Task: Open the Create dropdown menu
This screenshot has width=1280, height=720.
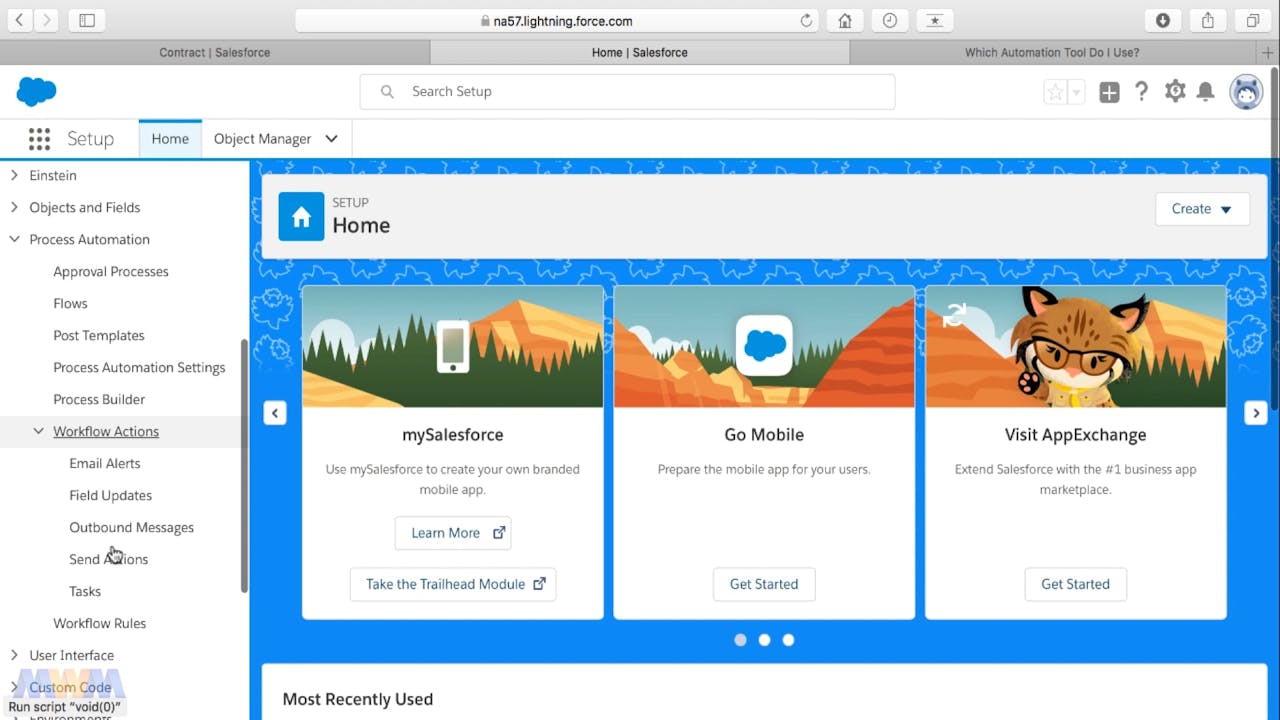Action: point(1201,209)
